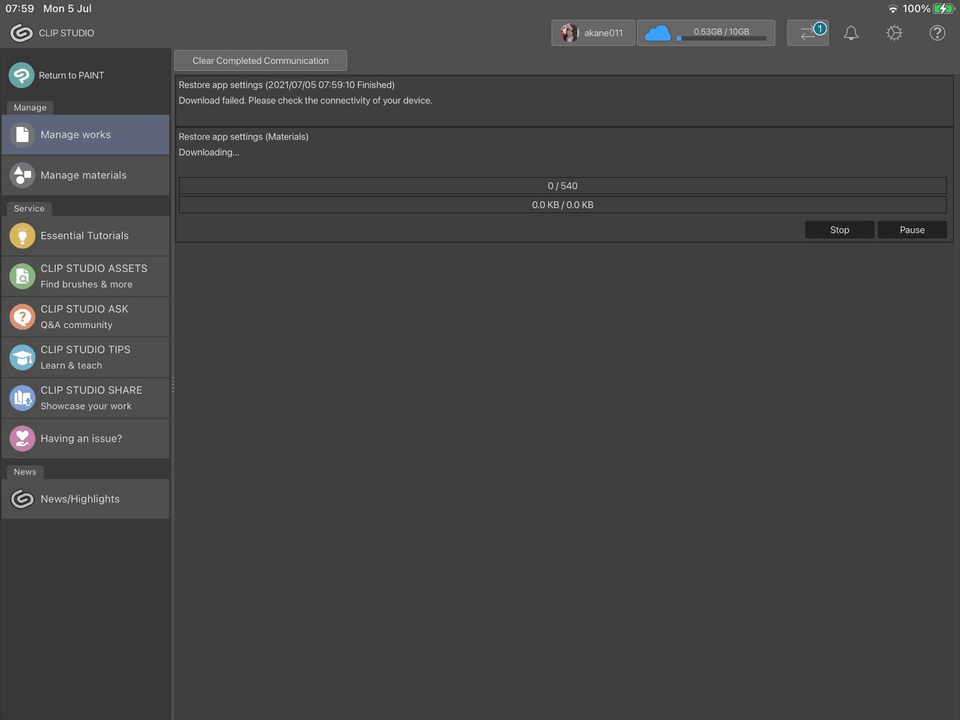Pause the materials download

(x=912, y=230)
